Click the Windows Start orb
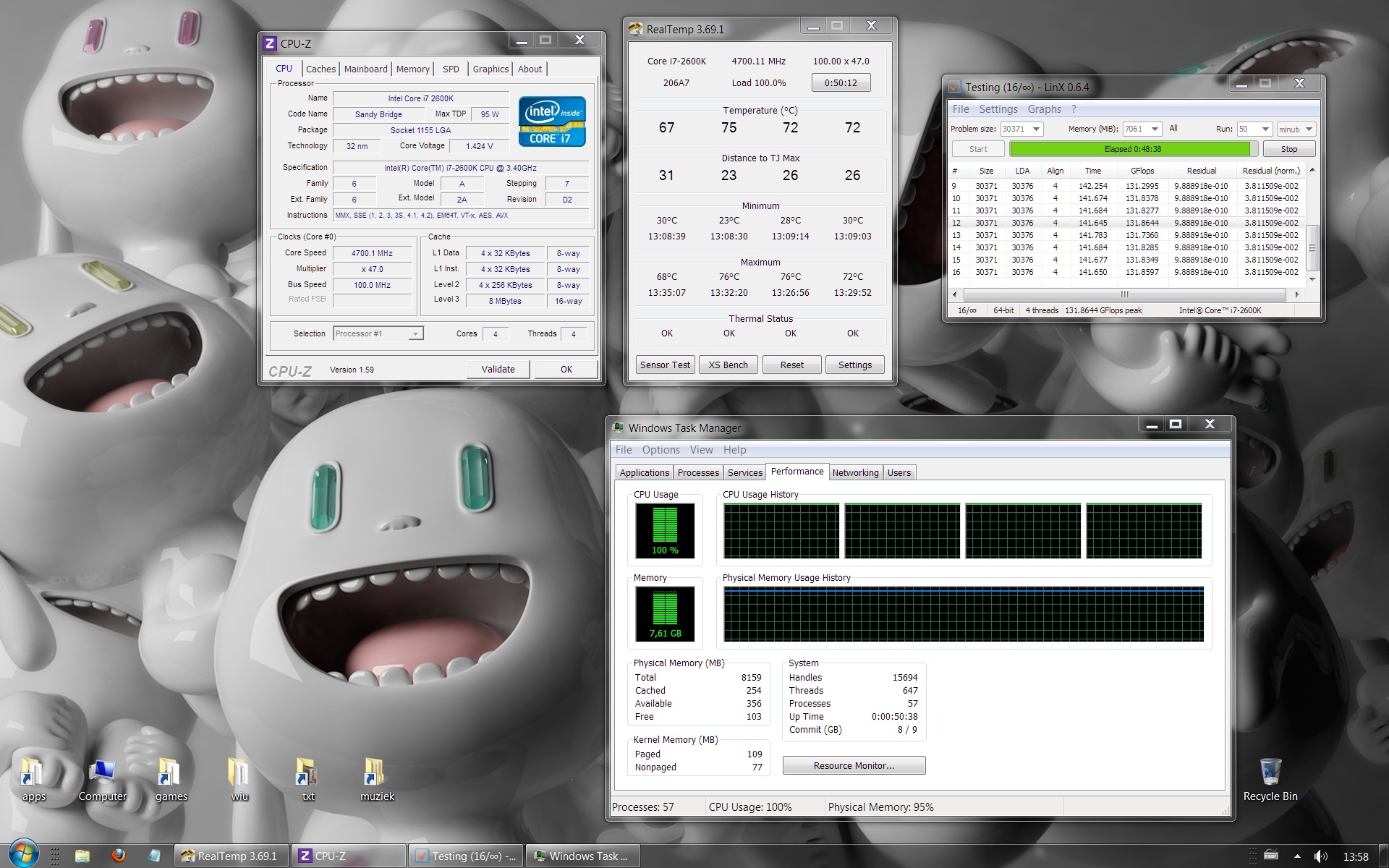 23,855
